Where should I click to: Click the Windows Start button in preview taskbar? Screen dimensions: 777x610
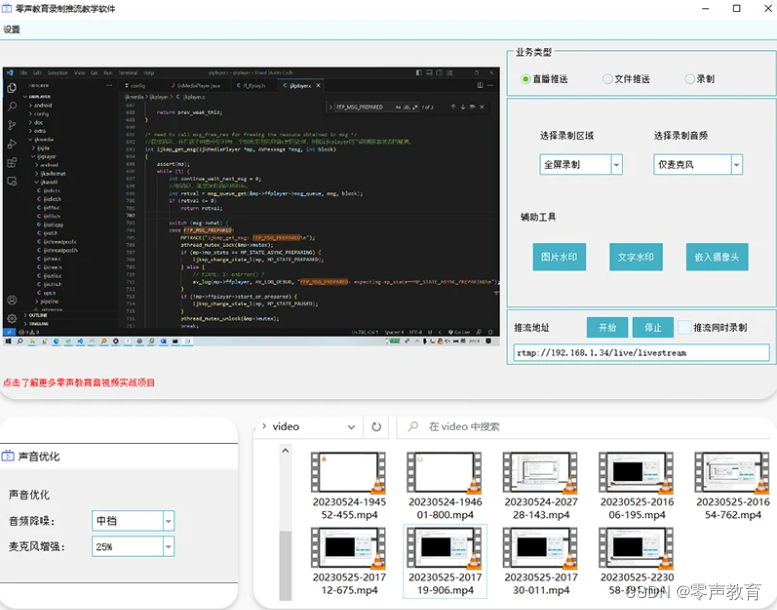pyautogui.click(x=8, y=341)
